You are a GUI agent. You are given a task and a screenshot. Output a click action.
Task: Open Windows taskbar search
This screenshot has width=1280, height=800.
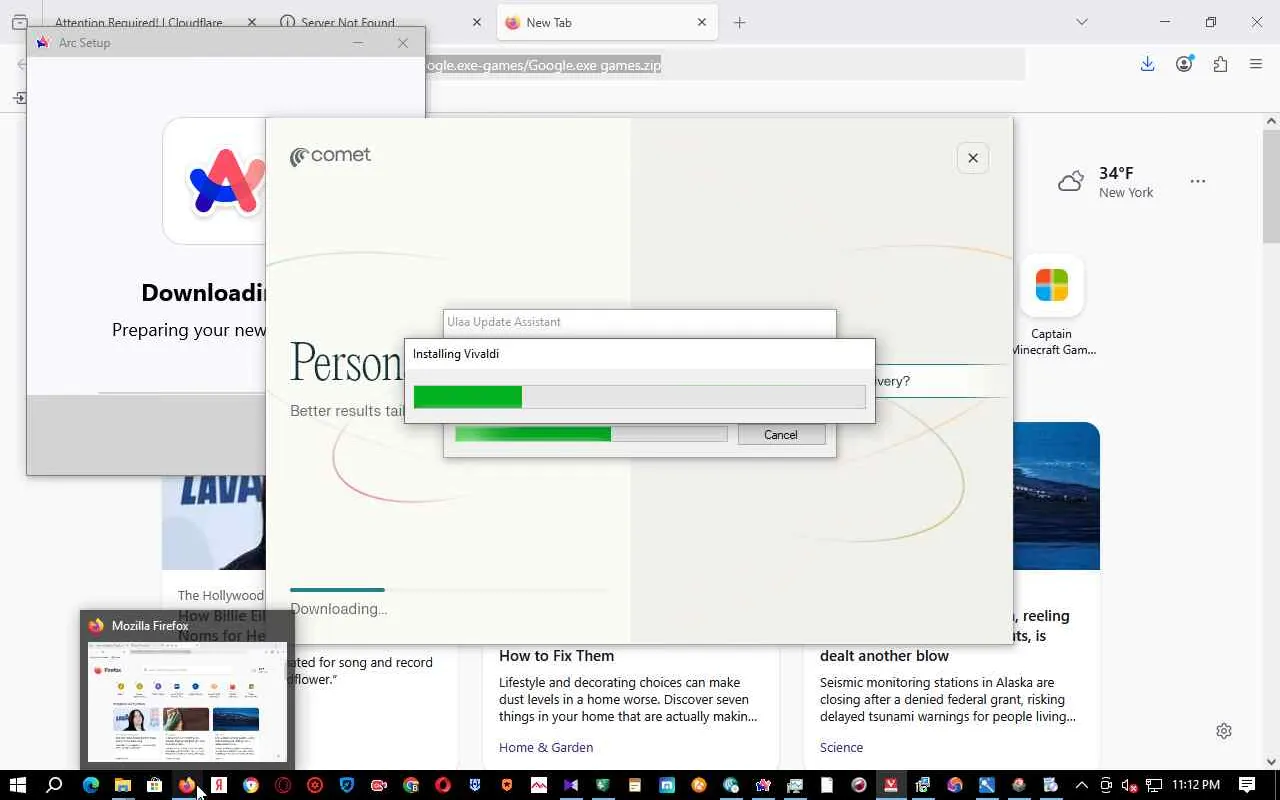(55, 785)
